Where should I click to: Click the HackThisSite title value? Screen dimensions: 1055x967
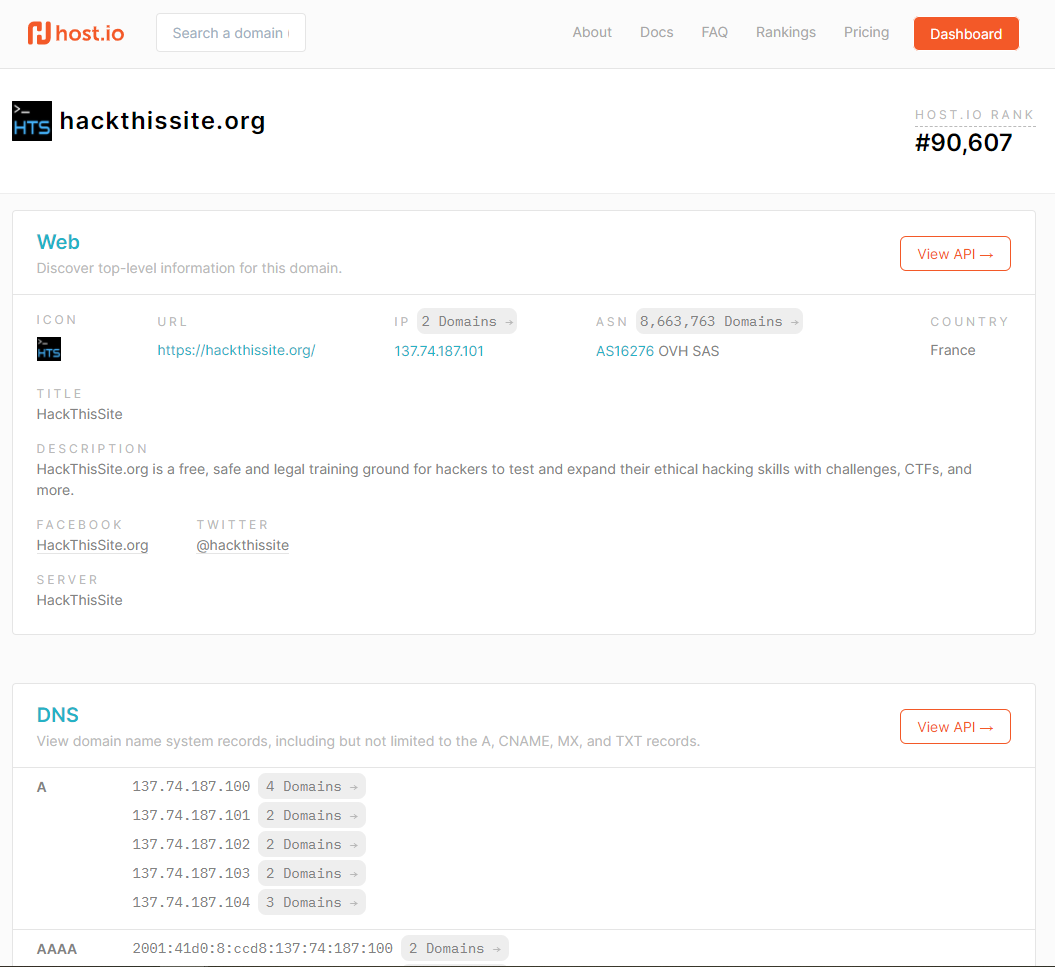point(79,415)
